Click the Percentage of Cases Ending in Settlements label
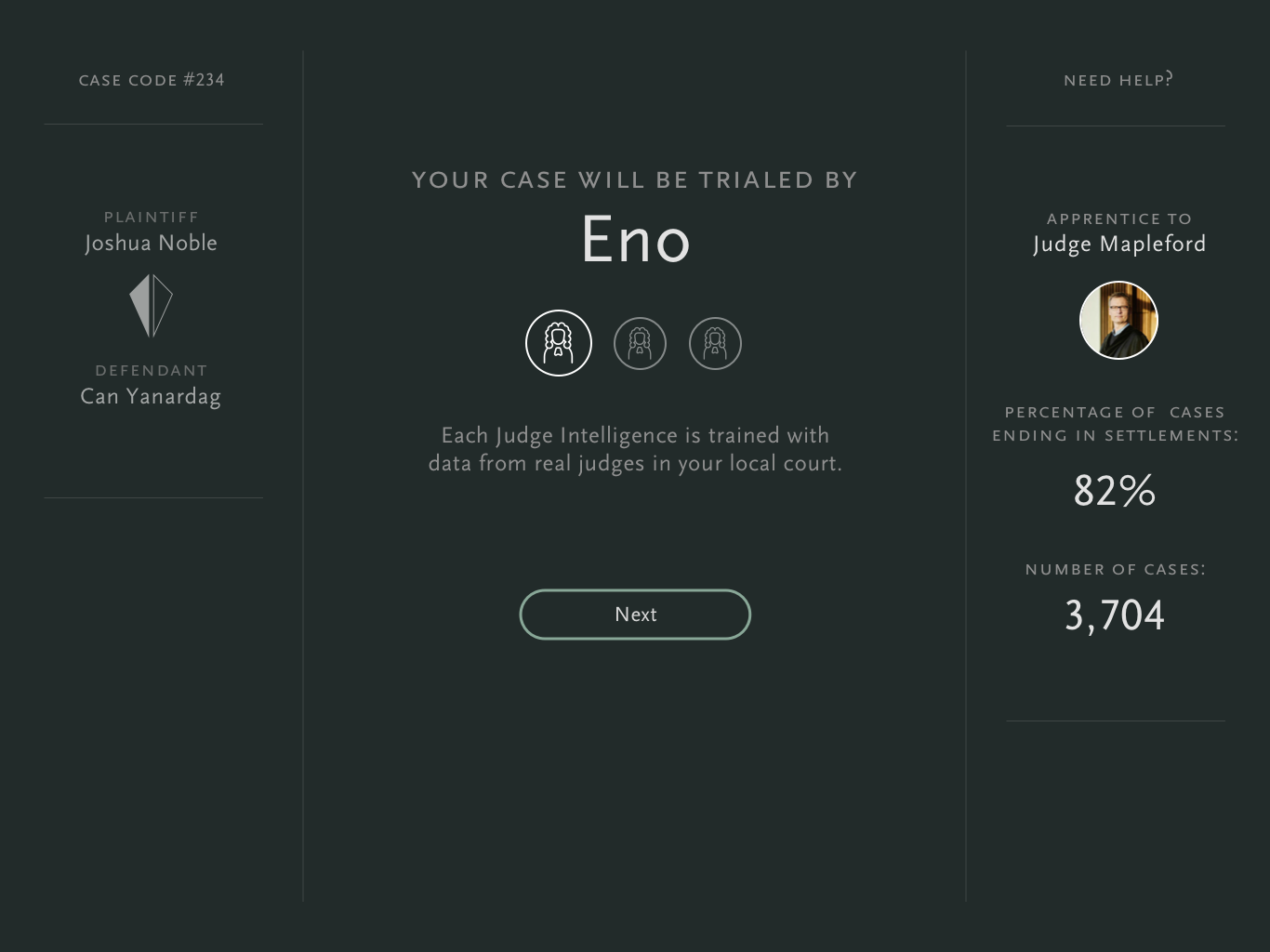This screenshot has height=952, width=1270. 1116,424
